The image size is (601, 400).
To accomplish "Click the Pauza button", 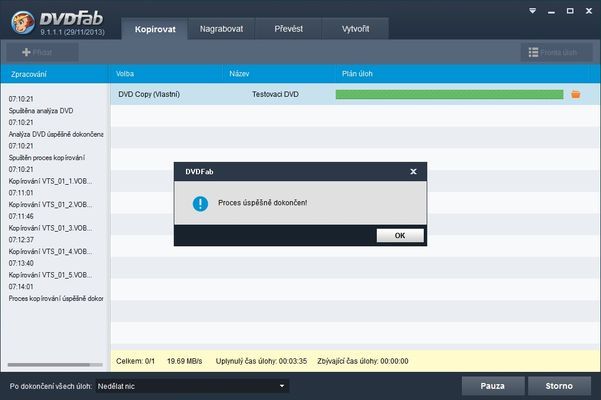I will 493,386.
